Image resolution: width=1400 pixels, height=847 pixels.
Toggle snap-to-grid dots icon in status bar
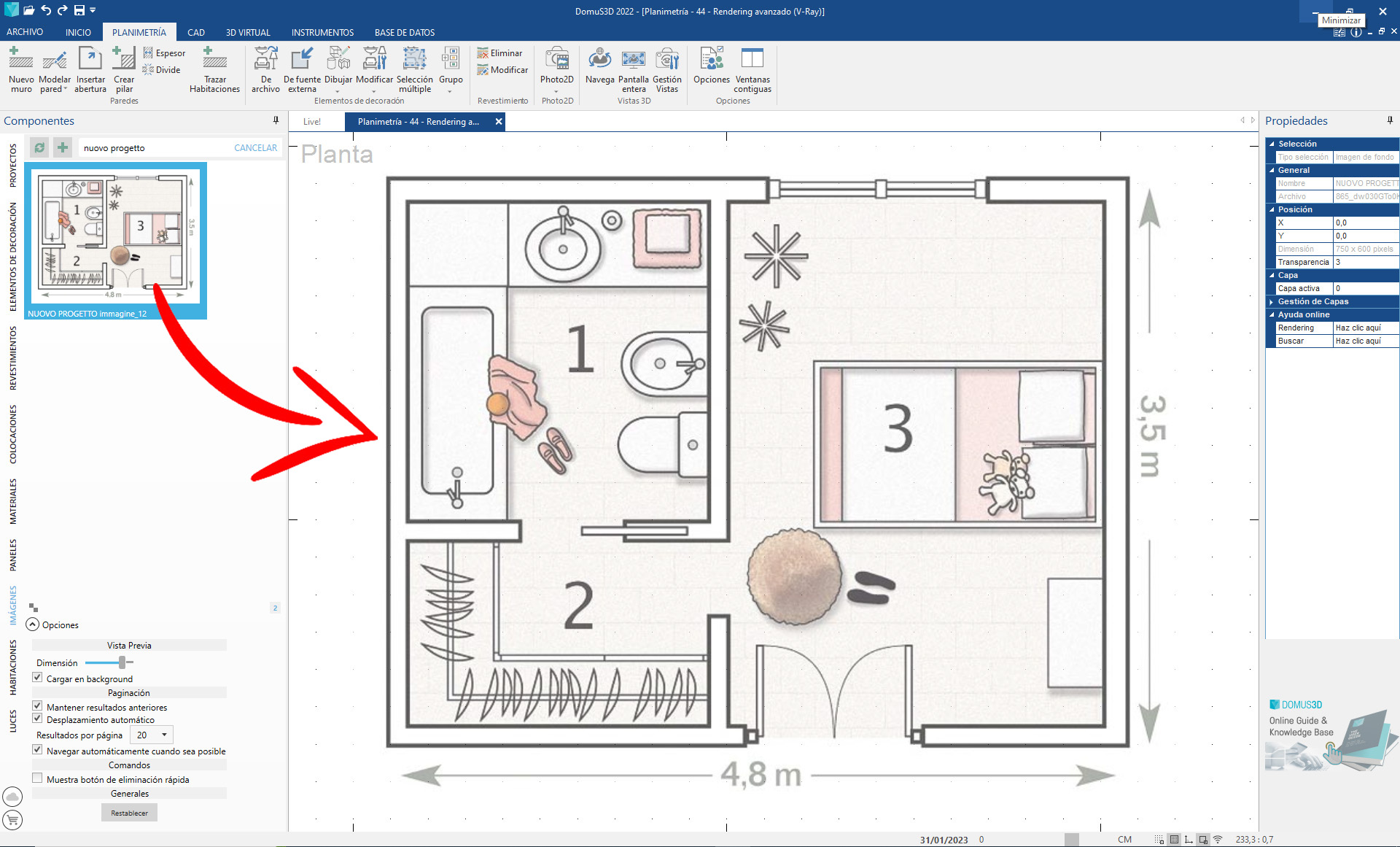(1159, 840)
